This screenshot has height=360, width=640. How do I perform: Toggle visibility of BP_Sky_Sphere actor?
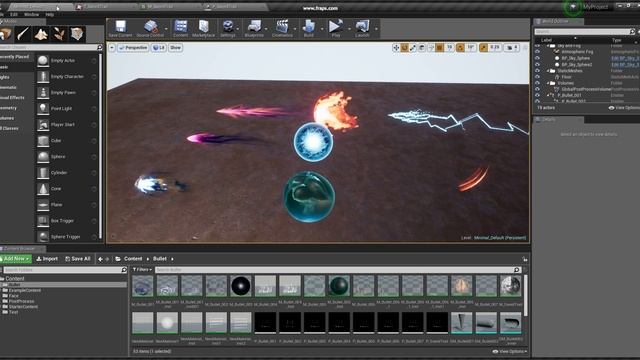coord(538,58)
